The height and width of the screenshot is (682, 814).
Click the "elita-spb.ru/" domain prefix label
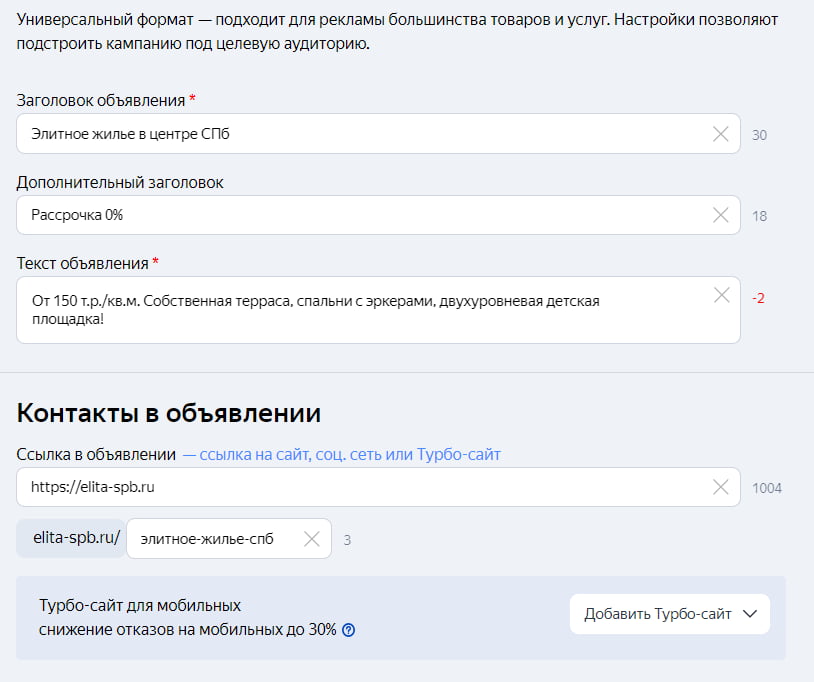(69, 538)
